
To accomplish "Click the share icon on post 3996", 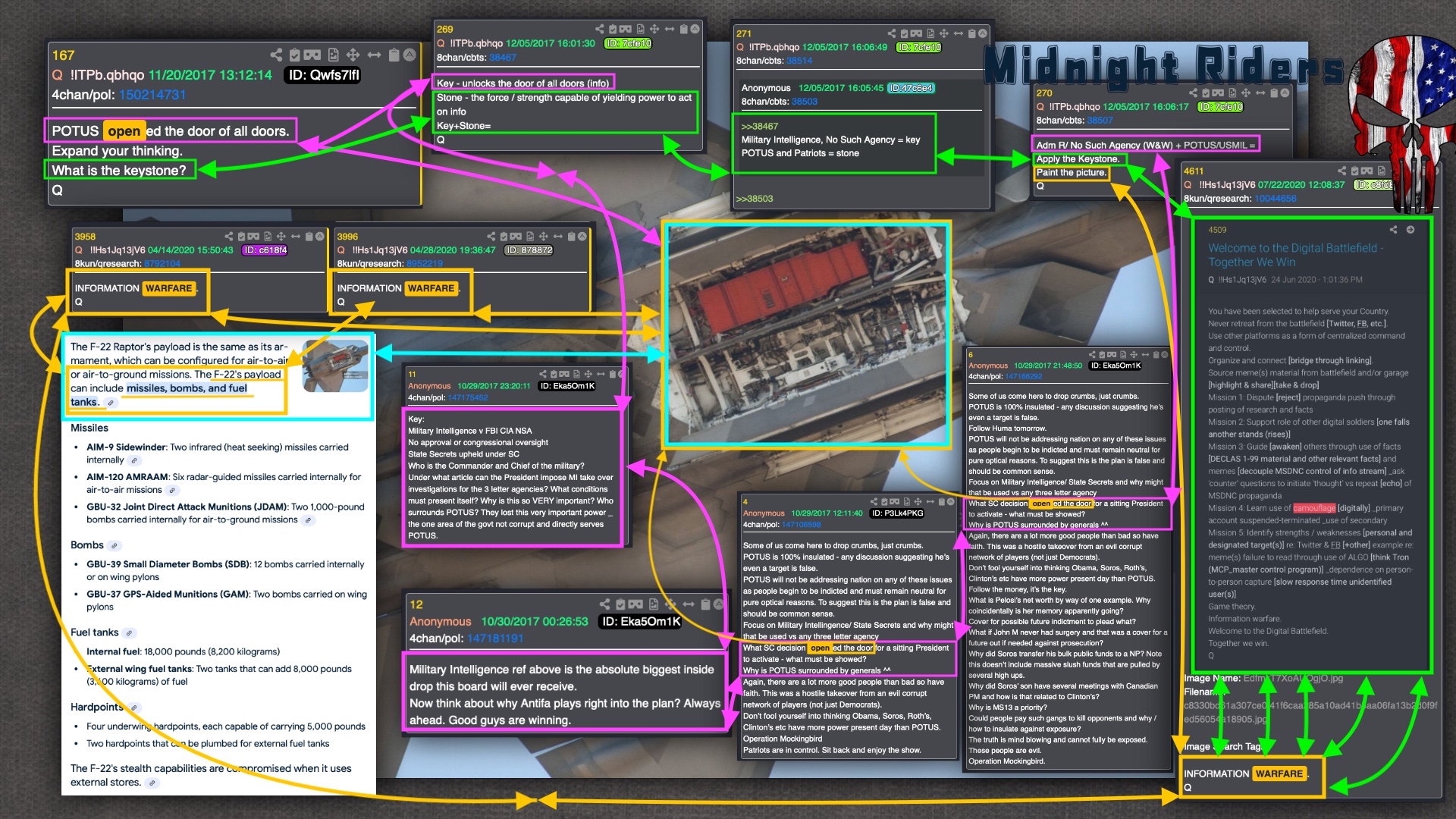I will pyautogui.click(x=491, y=237).
